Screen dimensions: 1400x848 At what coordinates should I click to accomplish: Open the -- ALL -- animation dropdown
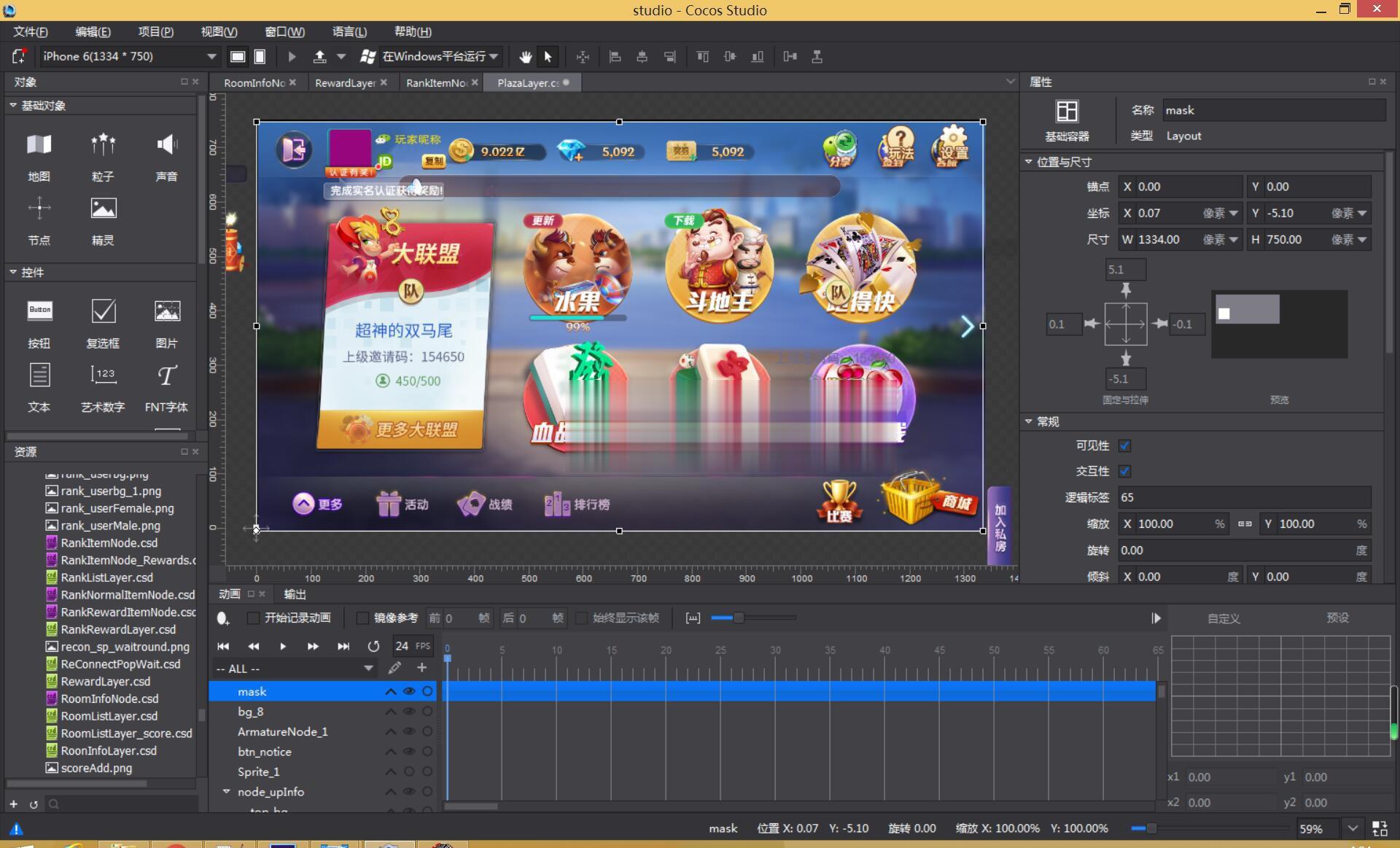click(367, 669)
